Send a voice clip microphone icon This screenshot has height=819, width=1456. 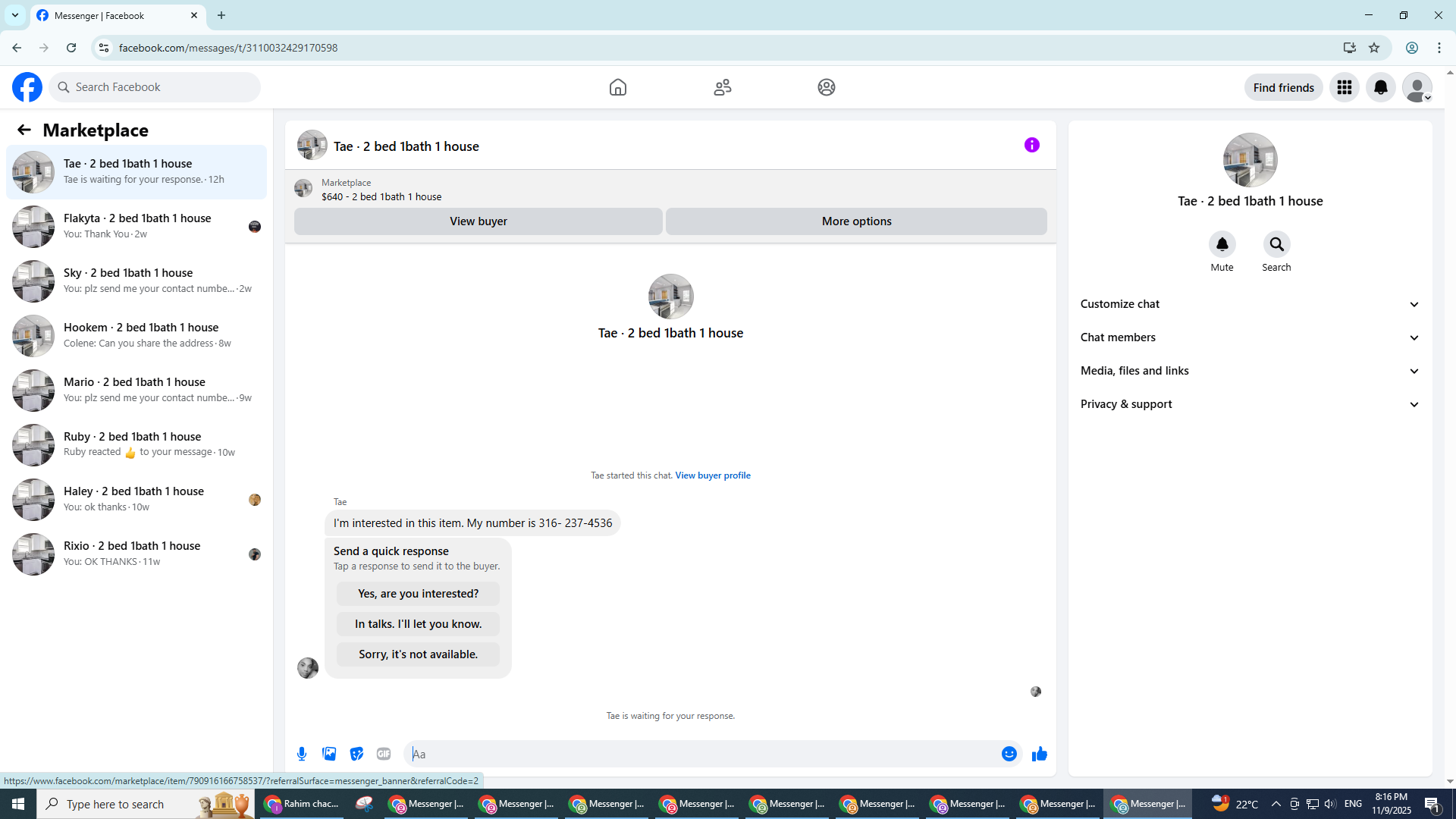pos(302,754)
